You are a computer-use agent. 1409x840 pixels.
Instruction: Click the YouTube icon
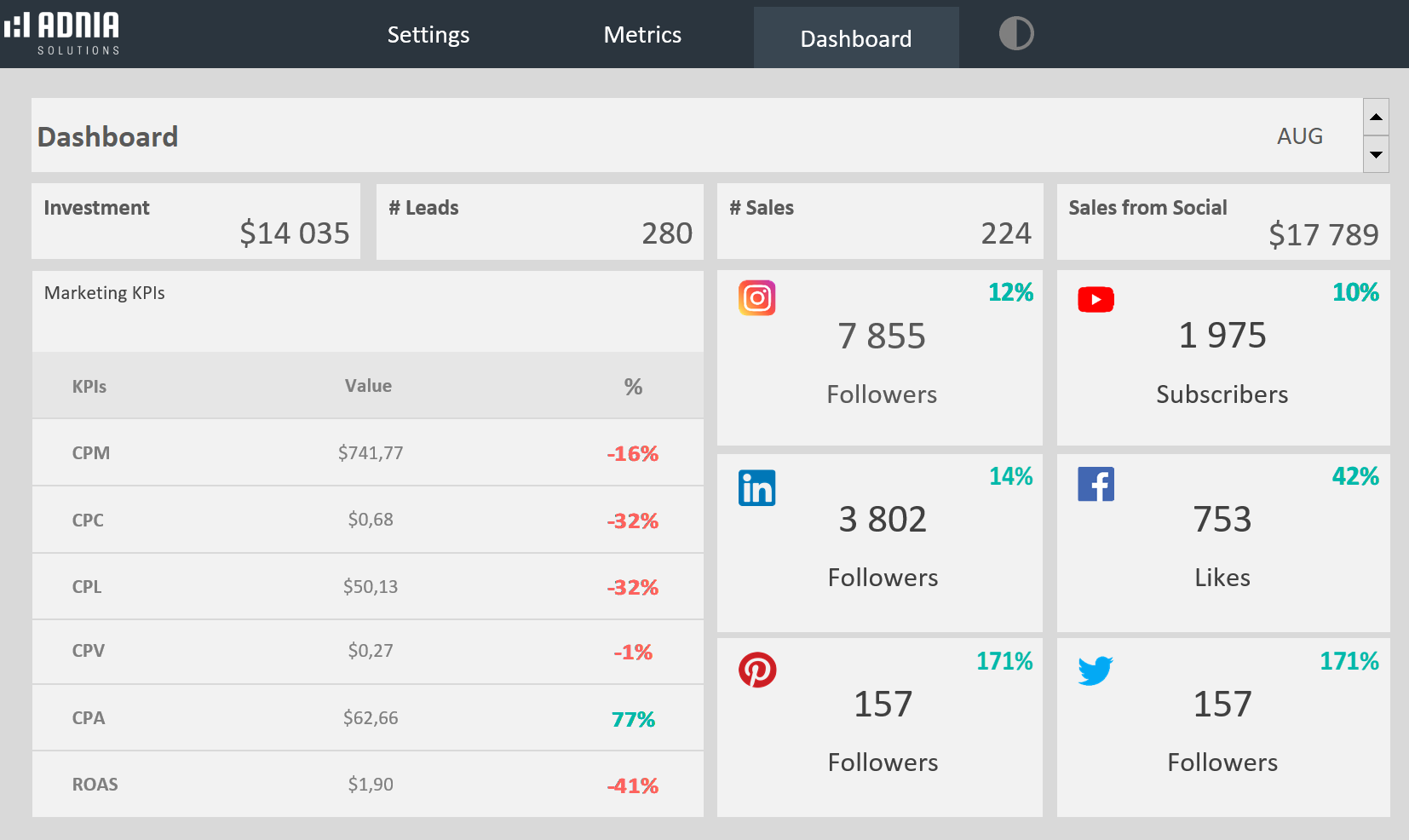(1096, 300)
